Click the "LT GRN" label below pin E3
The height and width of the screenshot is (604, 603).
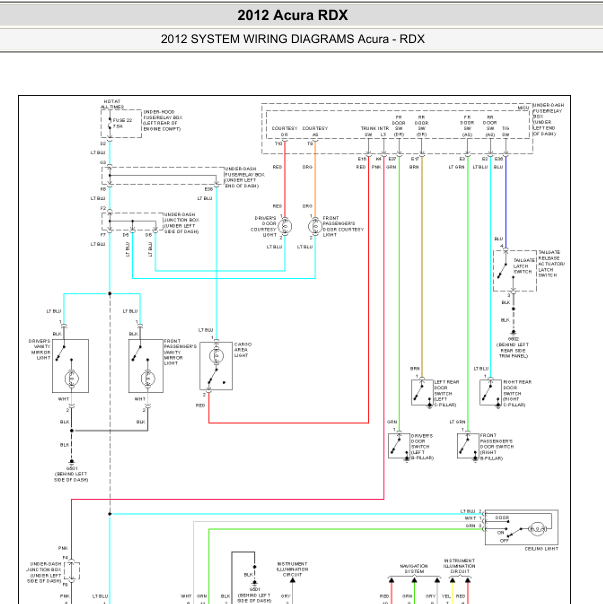[456, 167]
